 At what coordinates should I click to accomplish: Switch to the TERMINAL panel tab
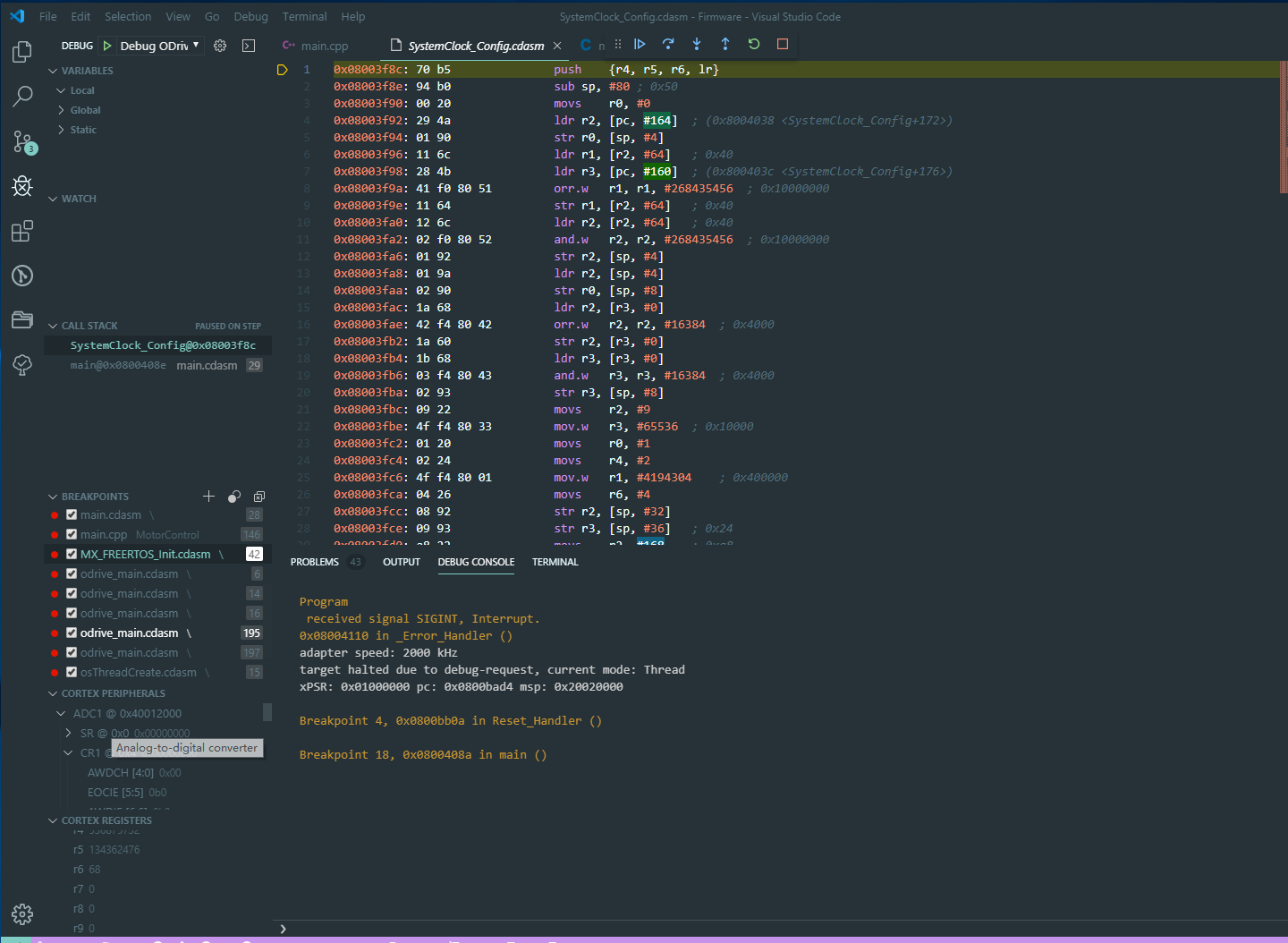(x=555, y=562)
